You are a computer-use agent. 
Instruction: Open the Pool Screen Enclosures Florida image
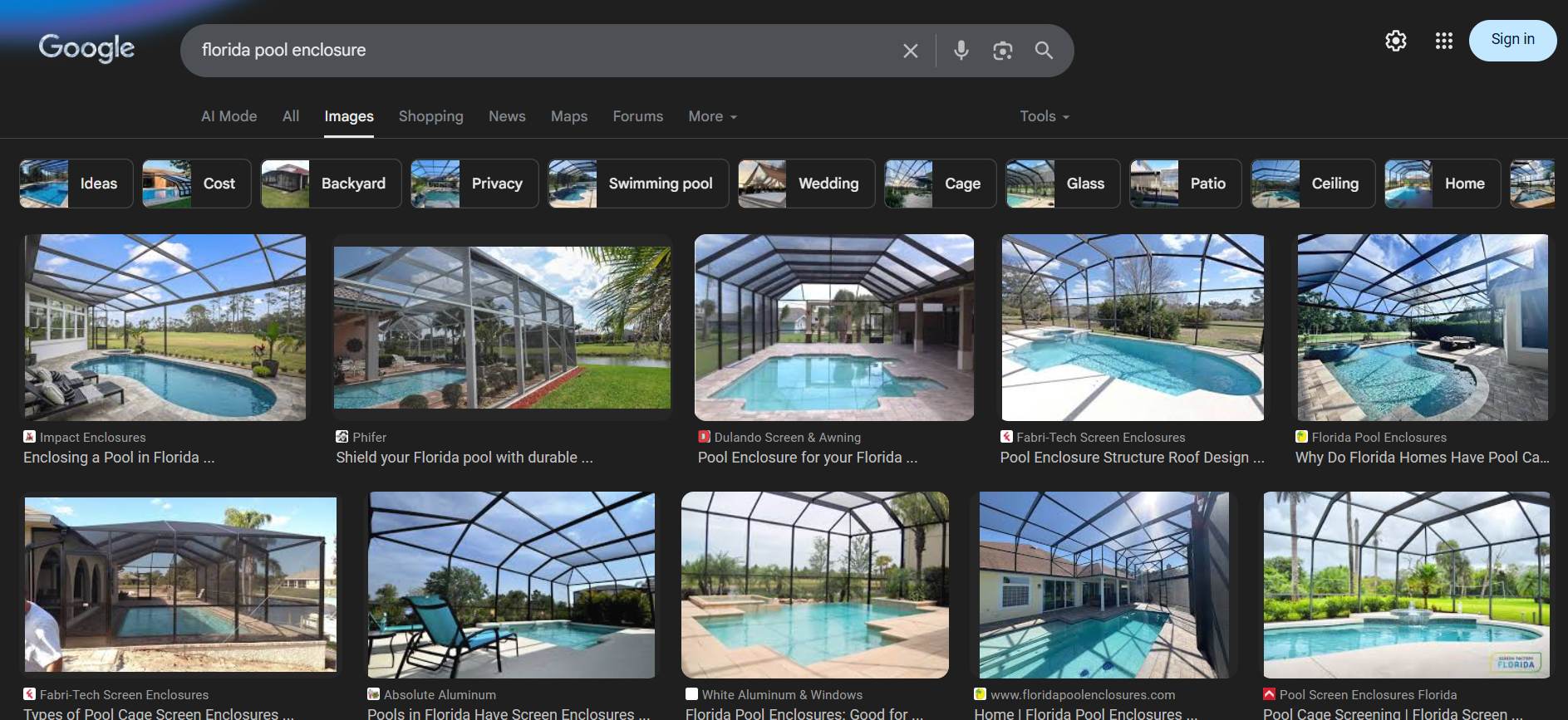click(x=1407, y=585)
